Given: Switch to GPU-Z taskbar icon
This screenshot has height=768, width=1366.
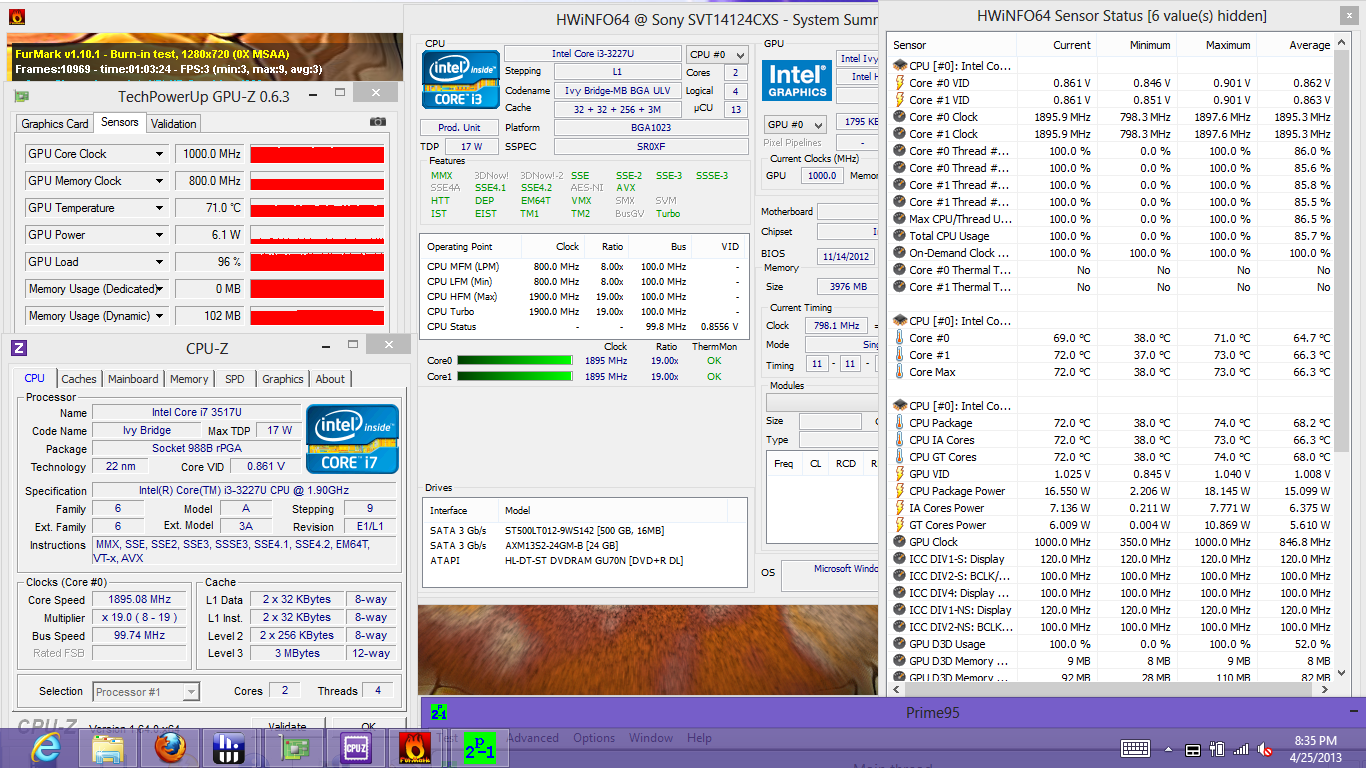Looking at the screenshot, I should (x=293, y=747).
